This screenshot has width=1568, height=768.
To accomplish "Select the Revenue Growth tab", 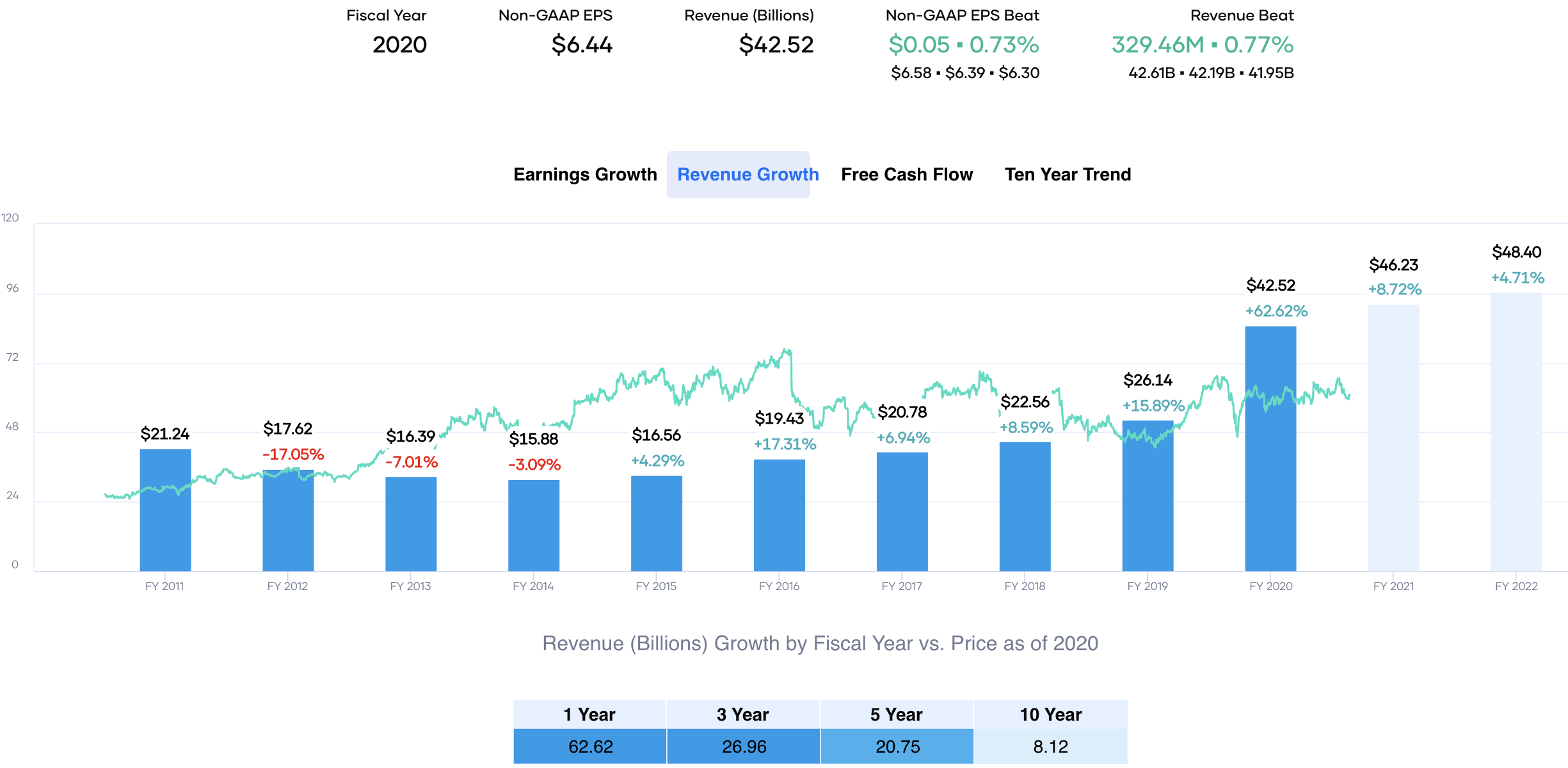I will [x=739, y=175].
